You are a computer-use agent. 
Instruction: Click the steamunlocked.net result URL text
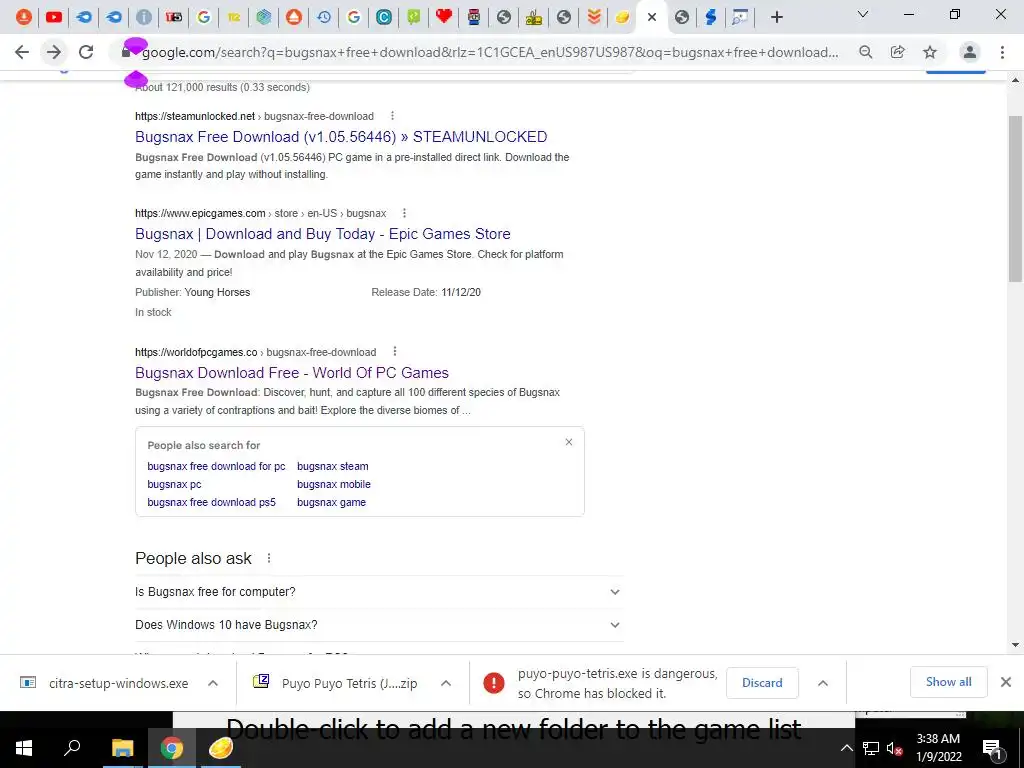pyautogui.click(x=254, y=116)
